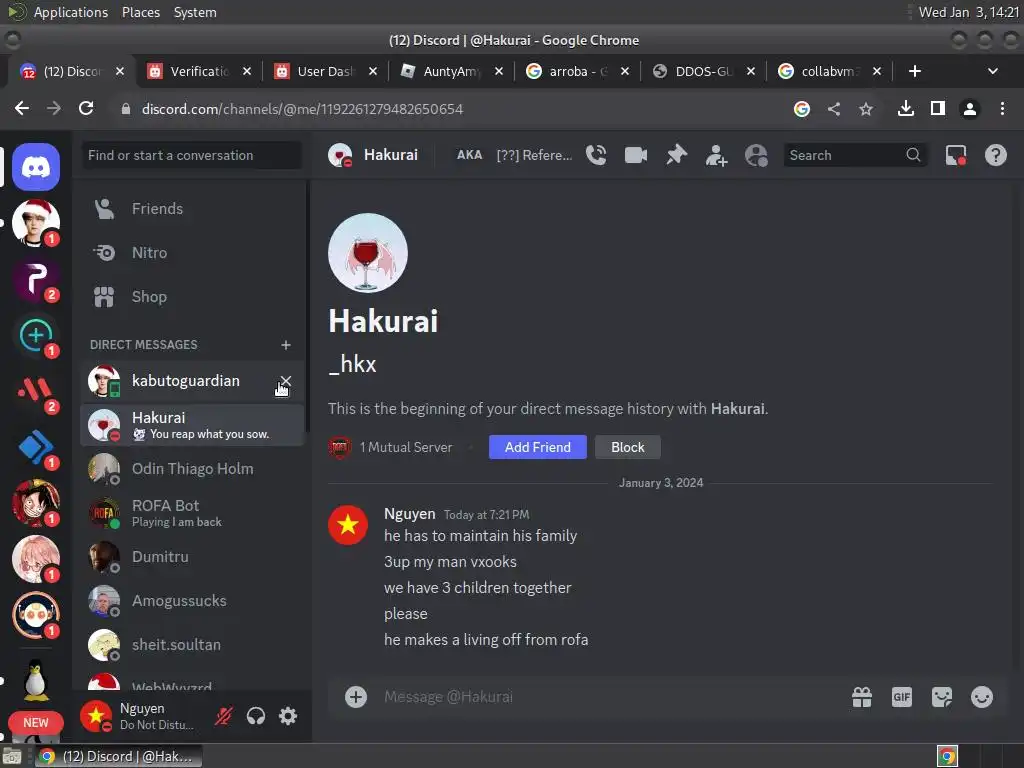The height and width of the screenshot is (768, 1024).
Task: View 1 Mutual Server
Action: coord(391,447)
